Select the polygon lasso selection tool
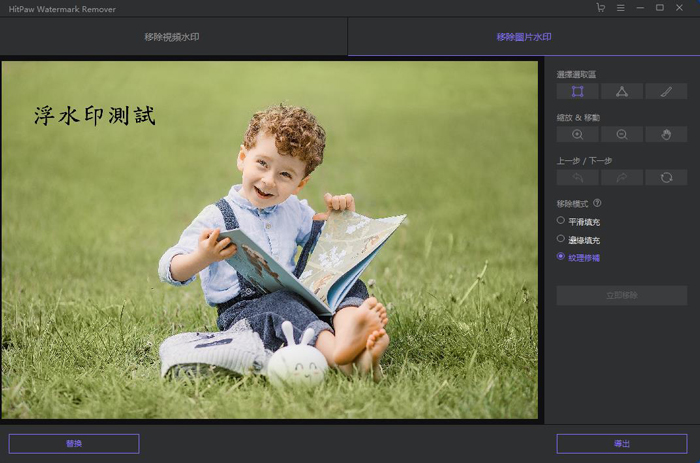Viewport: 700px width, 463px height. coord(622,91)
